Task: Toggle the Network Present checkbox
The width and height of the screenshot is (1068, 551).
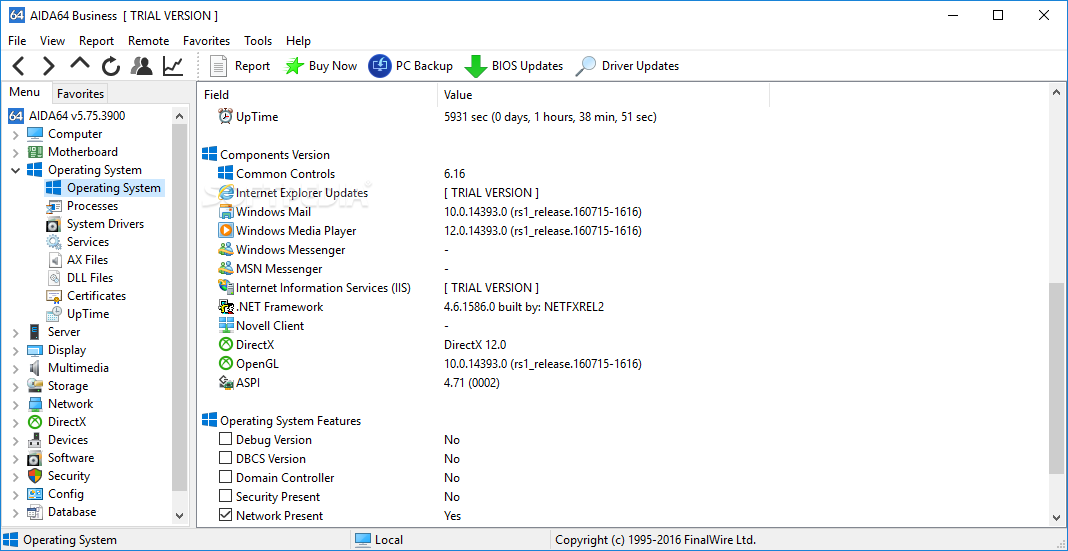Action: click(x=225, y=516)
